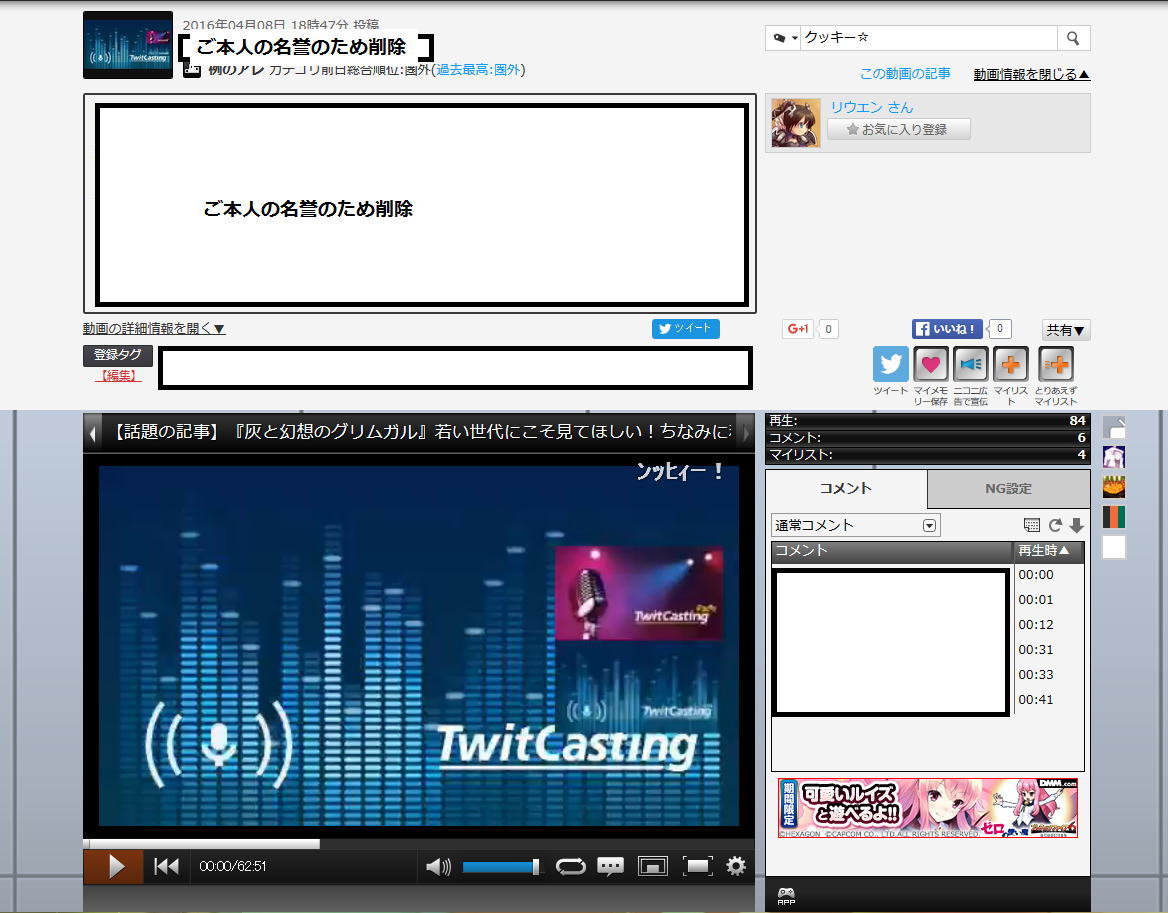Add to temporary Mylist icon
Image resolution: width=1168 pixels, height=913 pixels.
point(1056,364)
